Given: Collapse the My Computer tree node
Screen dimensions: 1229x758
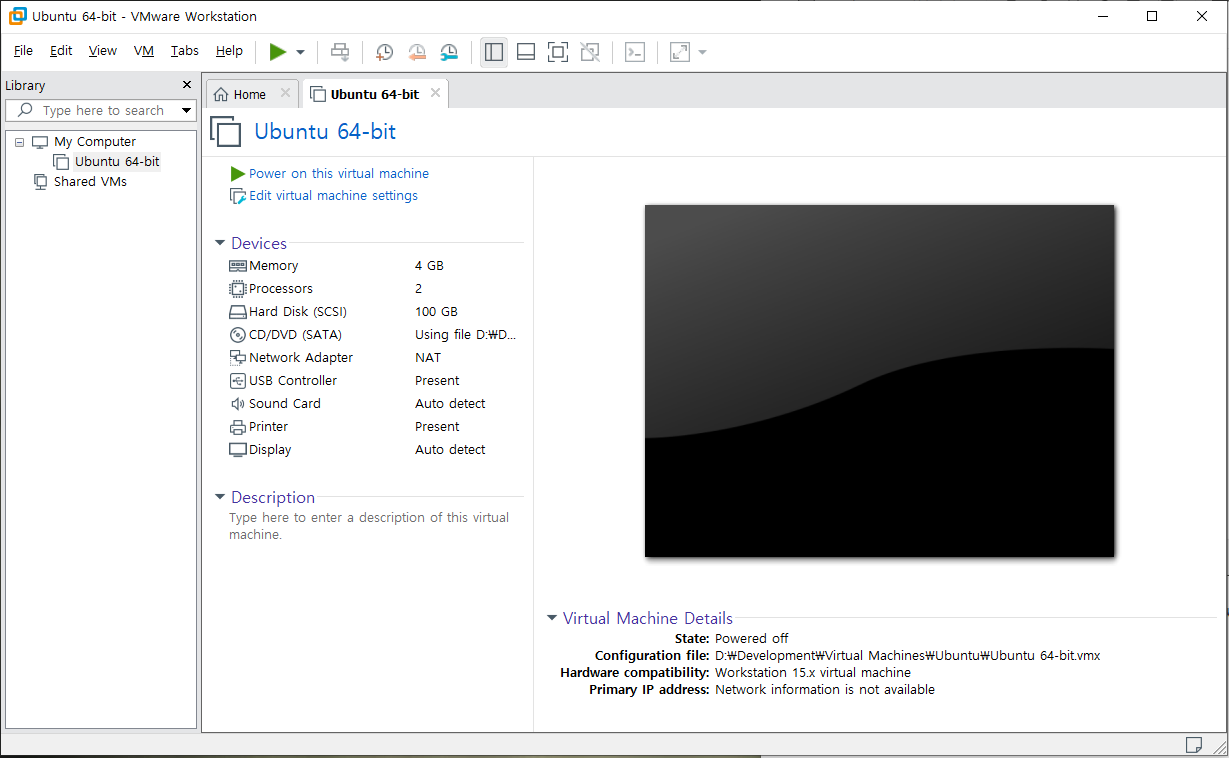Looking at the screenshot, I should [20, 142].
